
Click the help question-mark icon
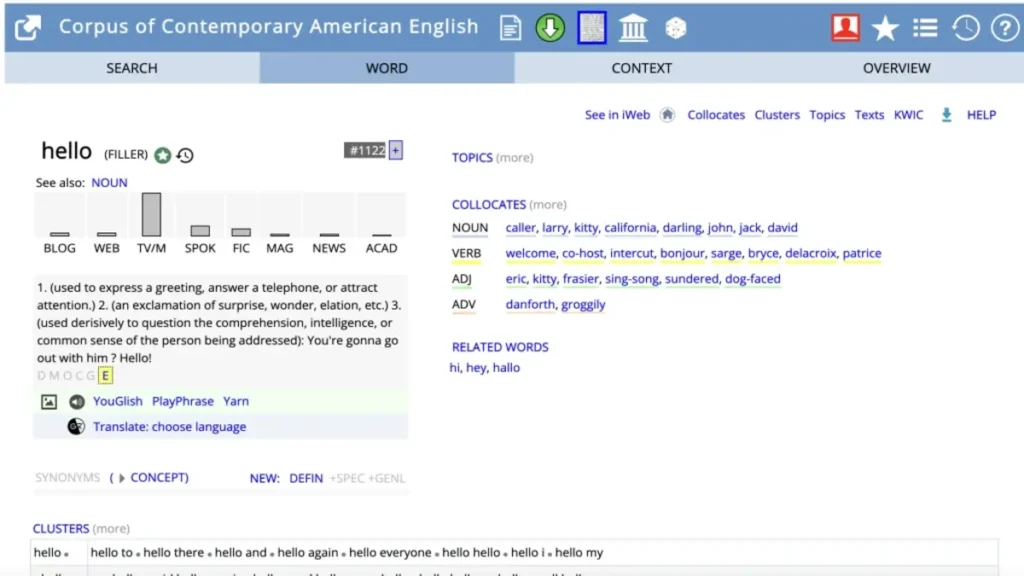pyautogui.click(x=1004, y=28)
